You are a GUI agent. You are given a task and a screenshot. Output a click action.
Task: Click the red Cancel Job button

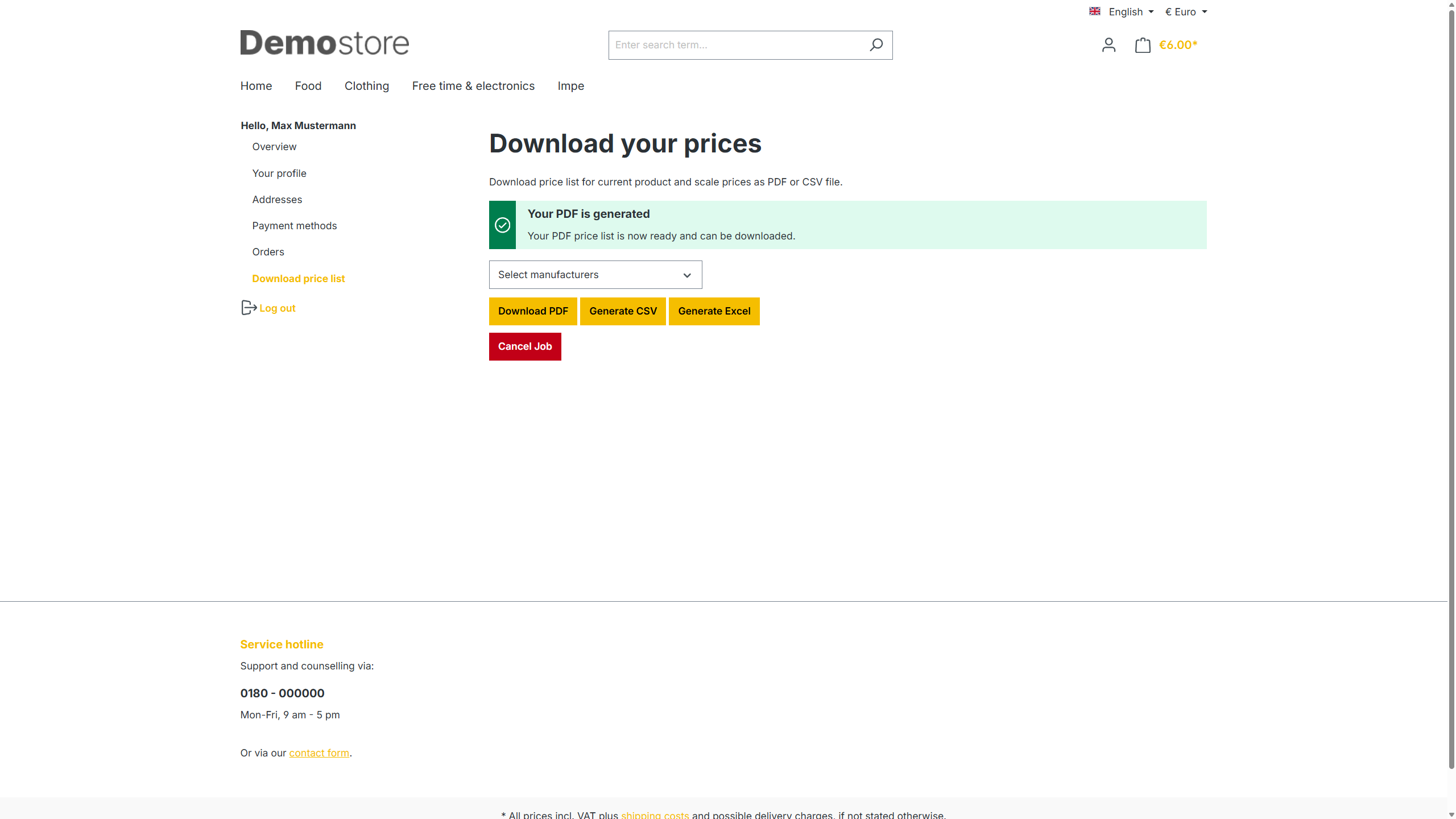pos(525,346)
